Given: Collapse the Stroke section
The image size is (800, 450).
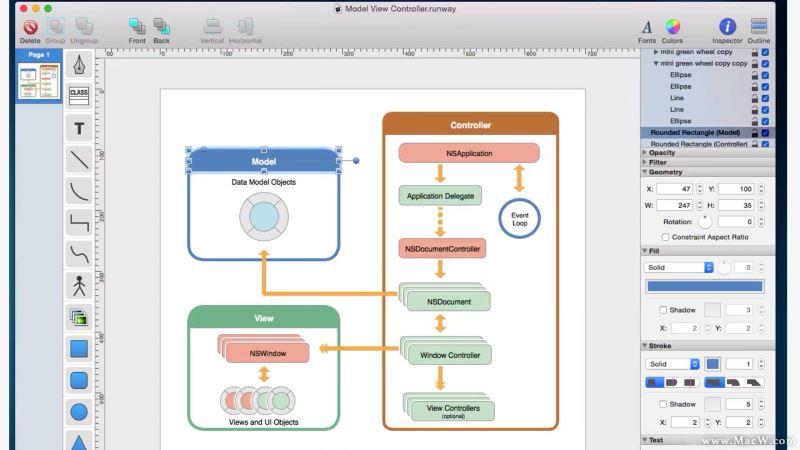Looking at the screenshot, I should [644, 346].
